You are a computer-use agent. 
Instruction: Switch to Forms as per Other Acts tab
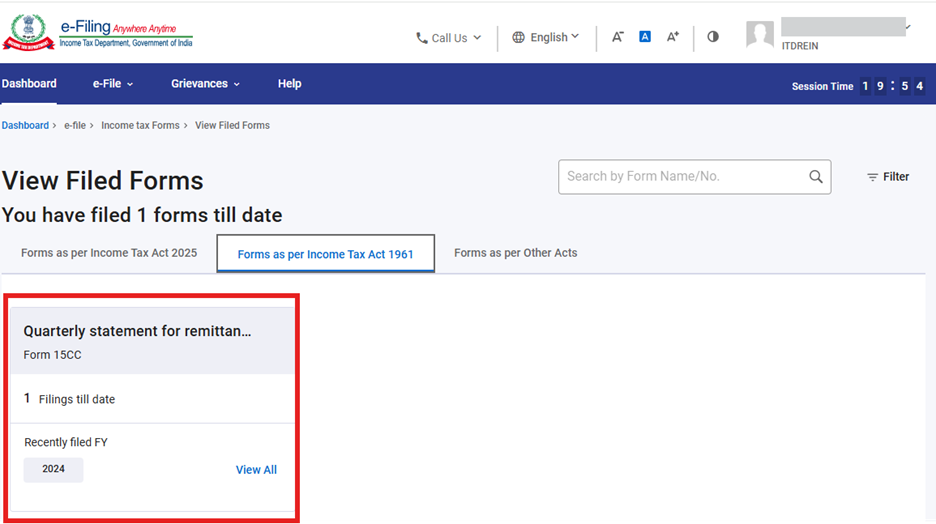point(515,253)
